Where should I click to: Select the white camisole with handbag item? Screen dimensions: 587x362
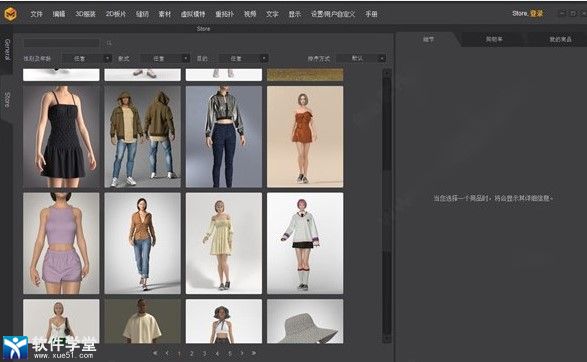click(x=61, y=321)
